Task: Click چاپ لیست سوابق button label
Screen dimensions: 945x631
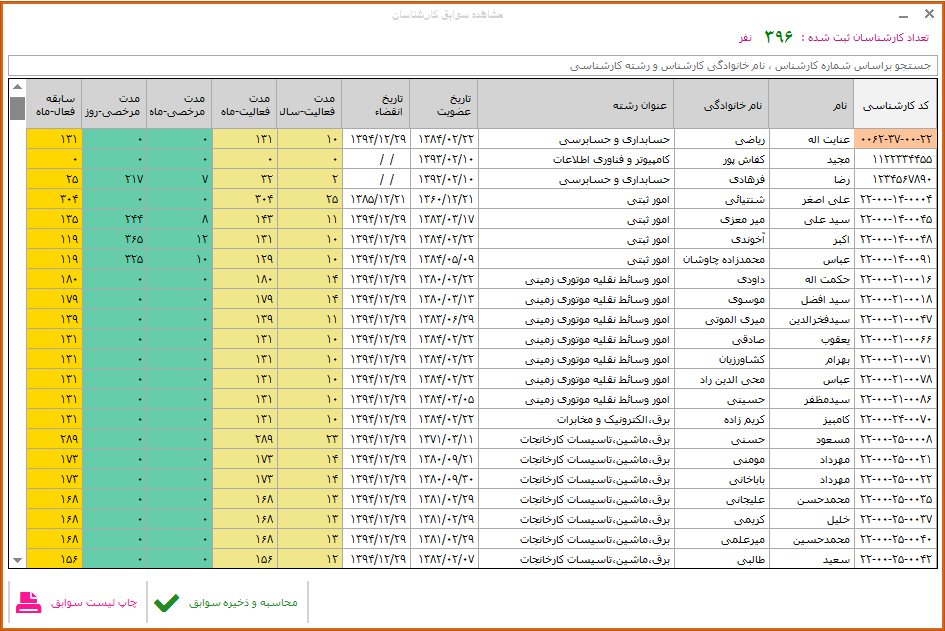Action: [x=94, y=603]
